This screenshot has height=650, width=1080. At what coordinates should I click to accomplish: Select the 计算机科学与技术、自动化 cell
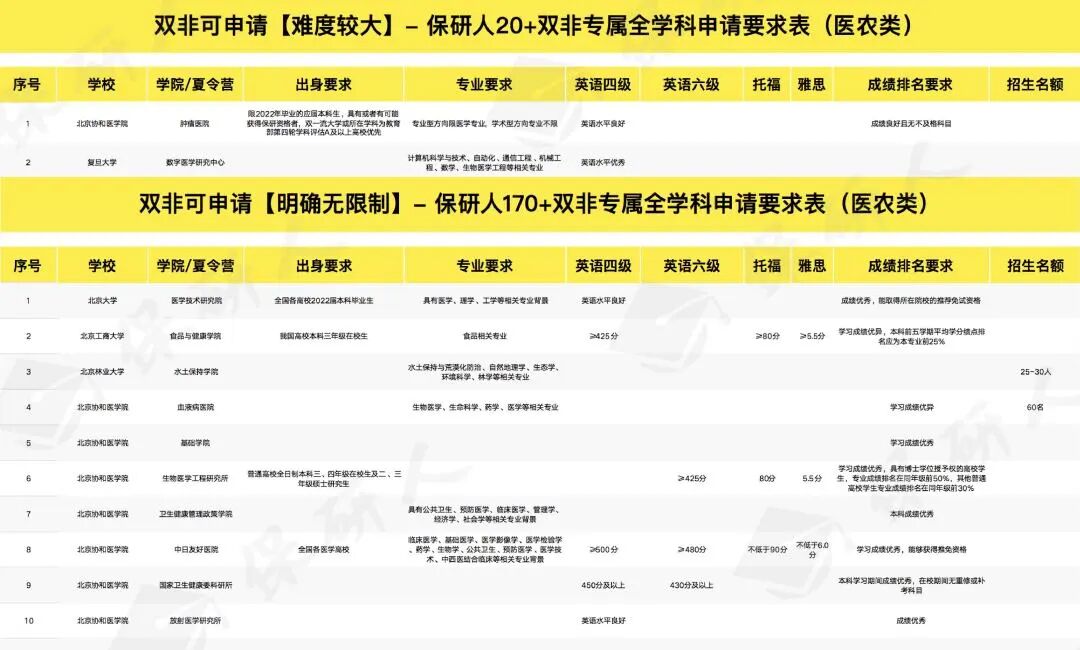tap(485, 162)
